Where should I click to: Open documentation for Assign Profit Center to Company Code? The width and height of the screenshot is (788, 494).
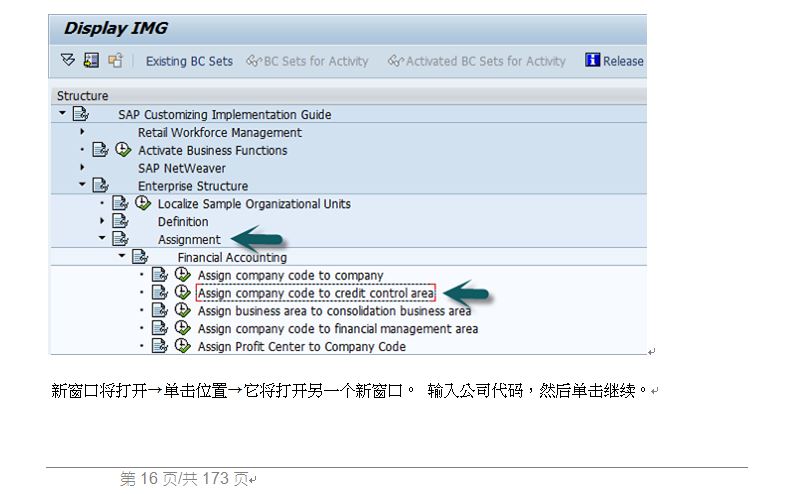click(159, 346)
